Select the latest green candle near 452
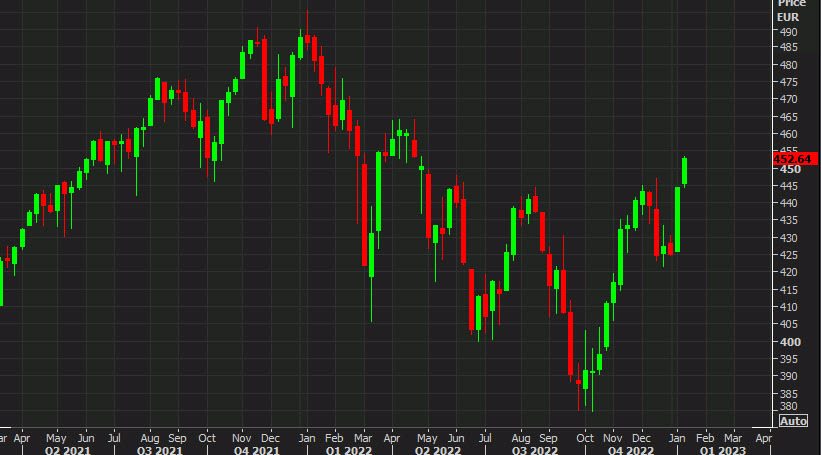 click(684, 171)
